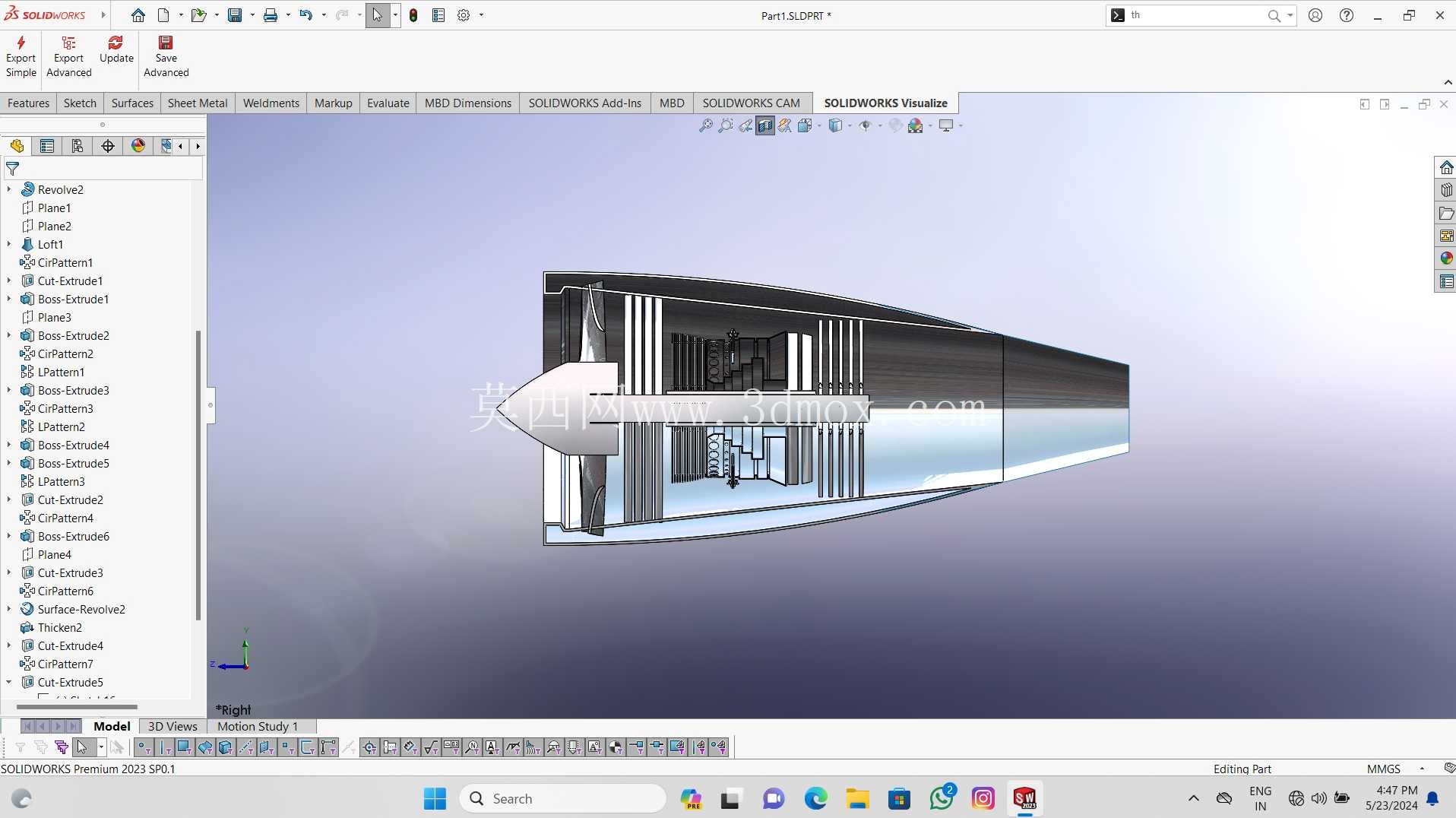Expand the Revolve2 feature tree node
Viewport: 1456px width, 818px height.
tap(9, 189)
